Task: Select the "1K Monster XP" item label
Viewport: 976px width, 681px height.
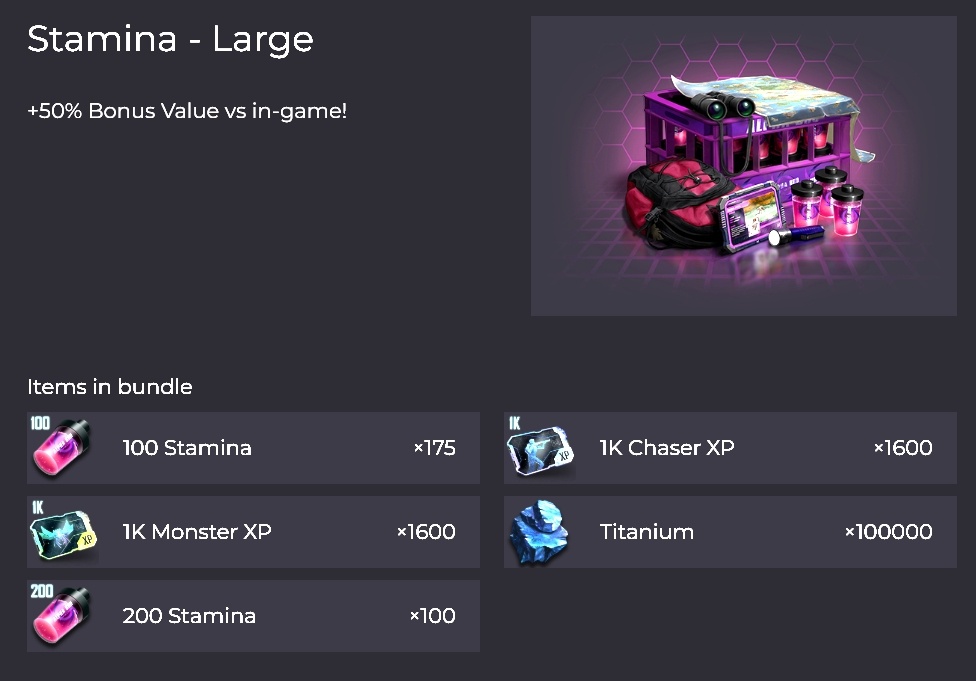Action: point(197,532)
